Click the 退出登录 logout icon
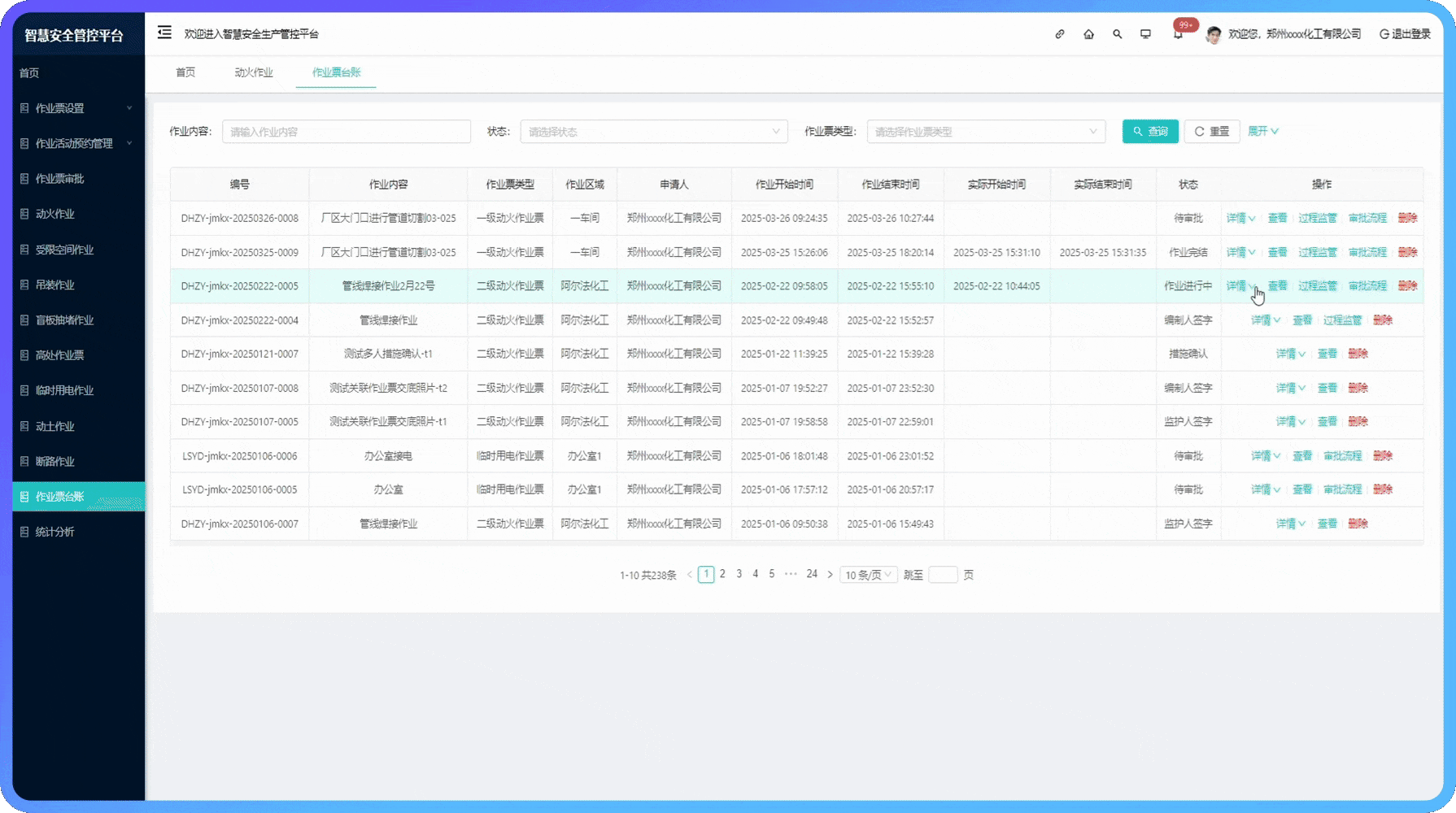The width and height of the screenshot is (1456, 813). pyautogui.click(x=1384, y=34)
